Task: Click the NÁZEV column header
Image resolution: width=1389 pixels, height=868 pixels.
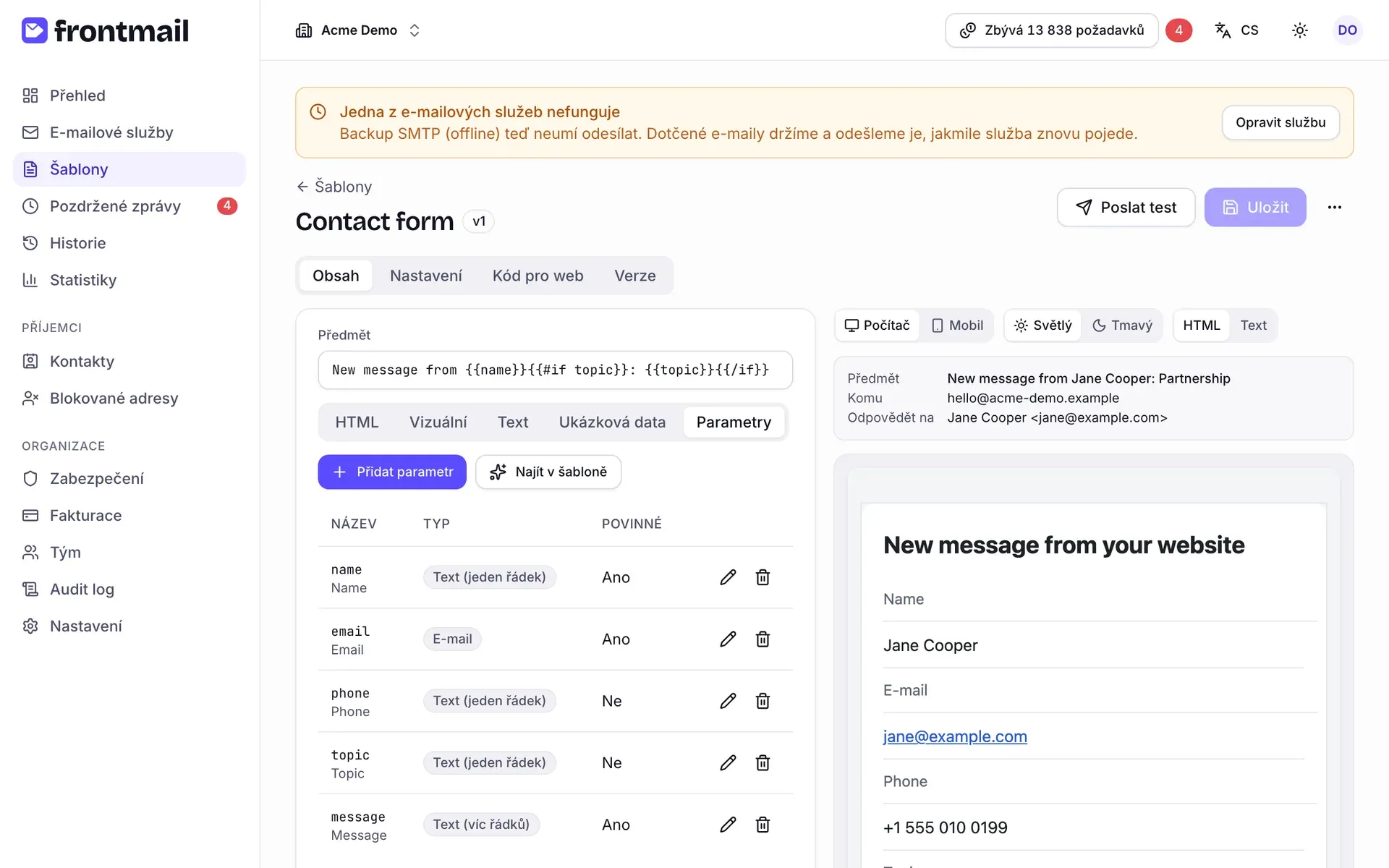Action: [x=354, y=524]
